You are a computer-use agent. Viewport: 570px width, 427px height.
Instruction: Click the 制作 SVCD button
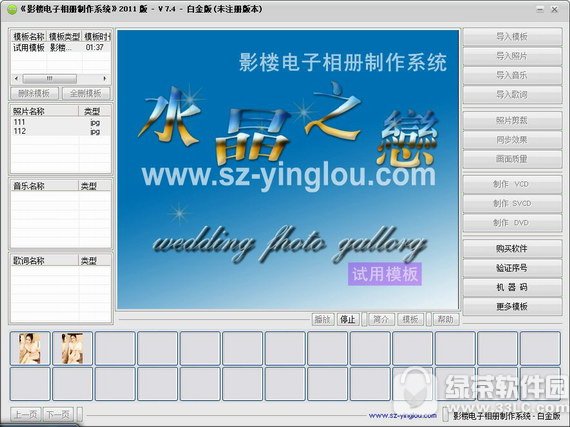(512, 204)
